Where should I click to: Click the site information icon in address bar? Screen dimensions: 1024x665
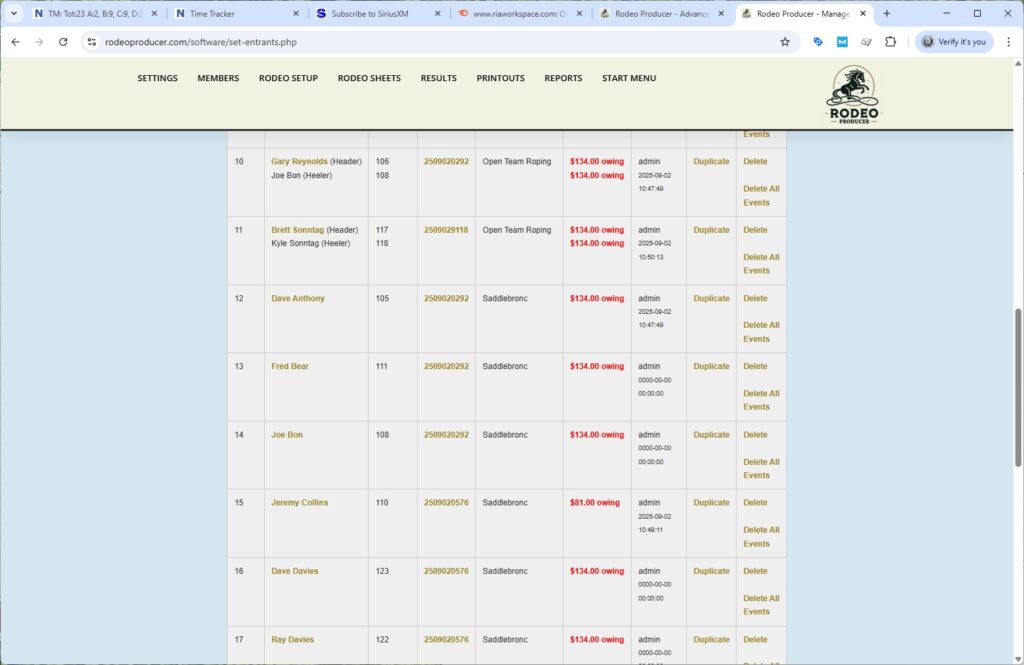click(91, 43)
